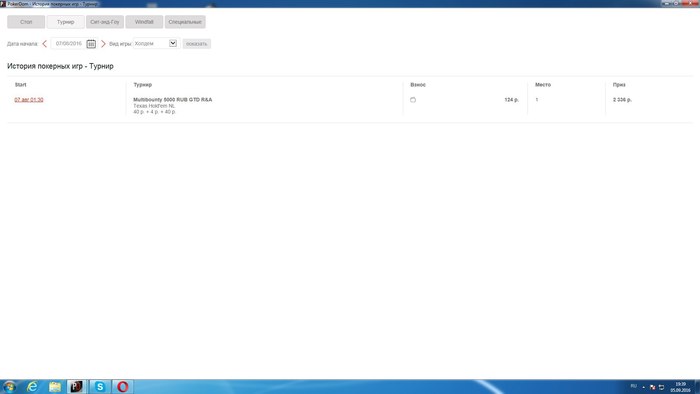Viewport: 700px width, 394px height.
Task: Click the Турнир column header
Action: click(x=142, y=84)
